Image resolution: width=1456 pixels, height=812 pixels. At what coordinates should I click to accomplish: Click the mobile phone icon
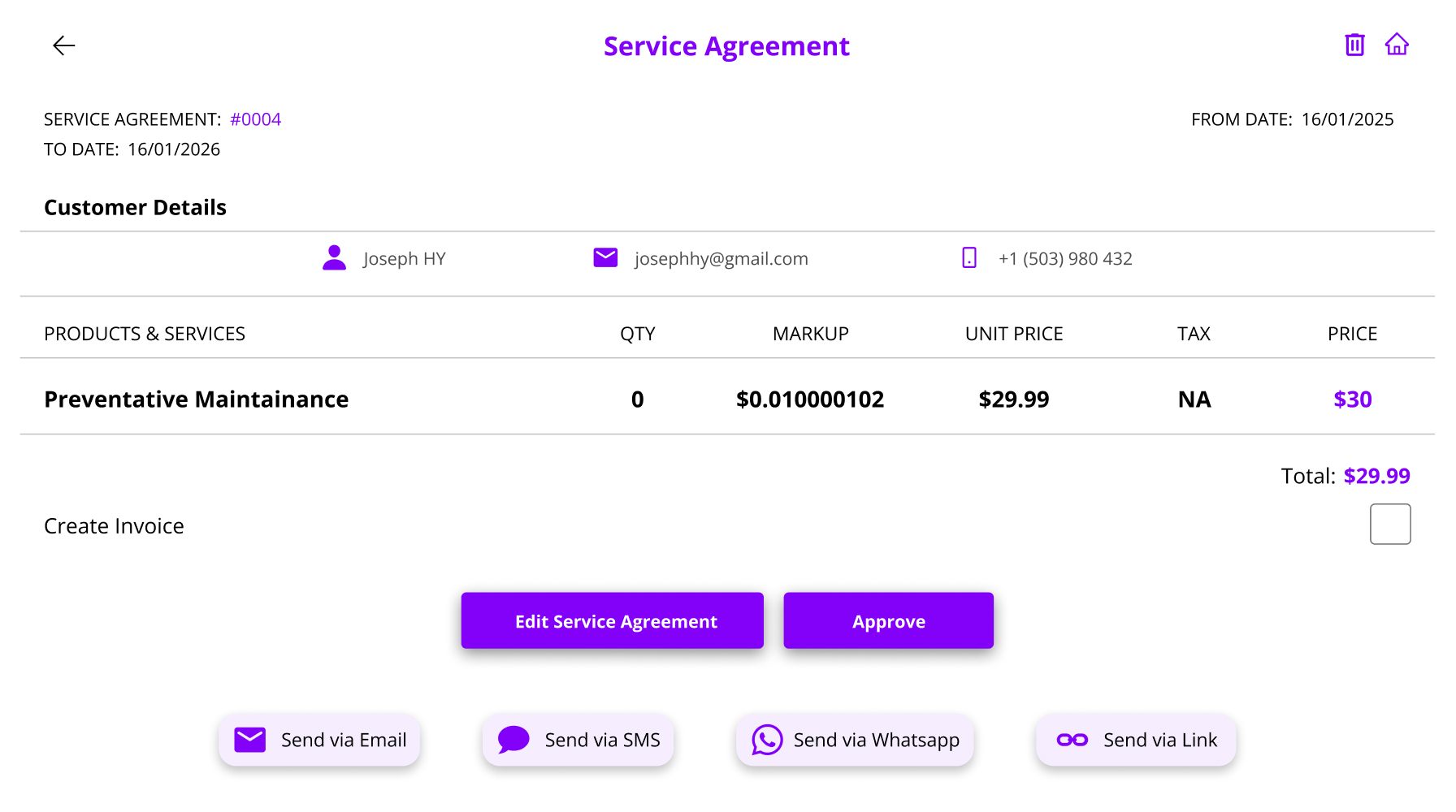click(x=969, y=258)
